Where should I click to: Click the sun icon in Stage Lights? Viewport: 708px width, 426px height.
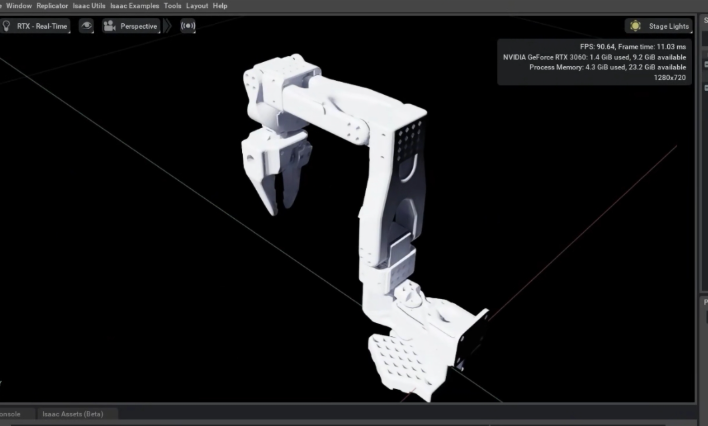point(635,26)
